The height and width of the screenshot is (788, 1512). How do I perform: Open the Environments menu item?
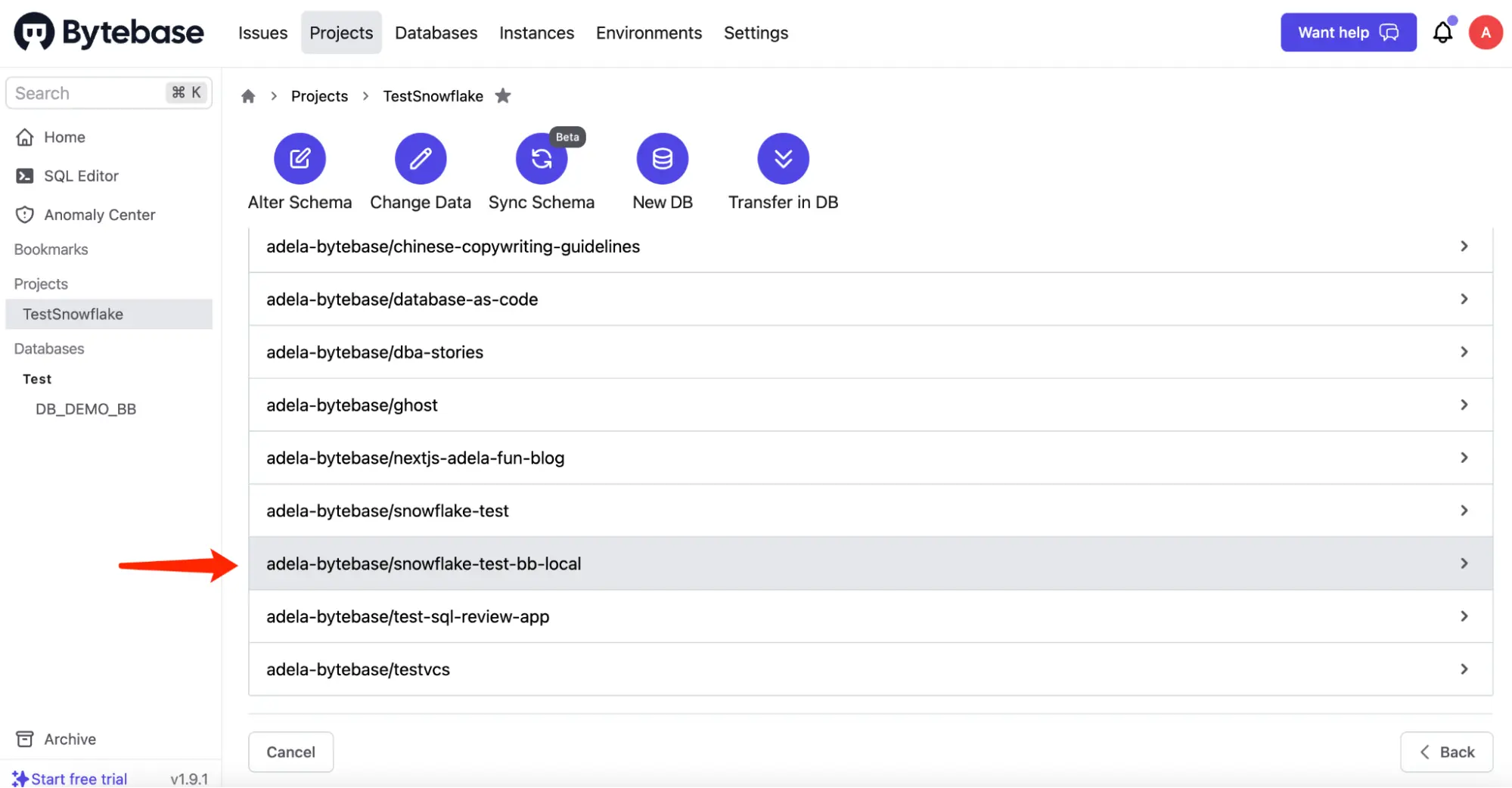coord(648,33)
